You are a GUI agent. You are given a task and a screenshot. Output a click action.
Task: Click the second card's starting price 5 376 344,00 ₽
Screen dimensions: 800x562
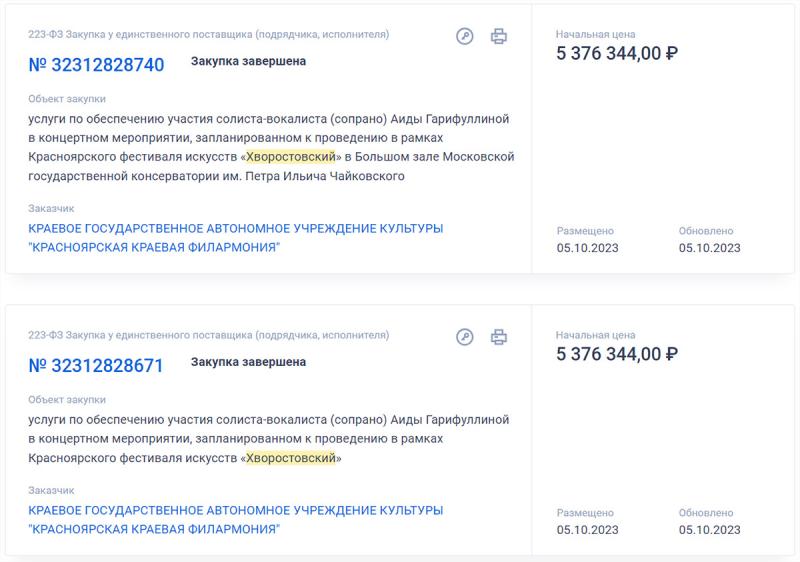(617, 354)
